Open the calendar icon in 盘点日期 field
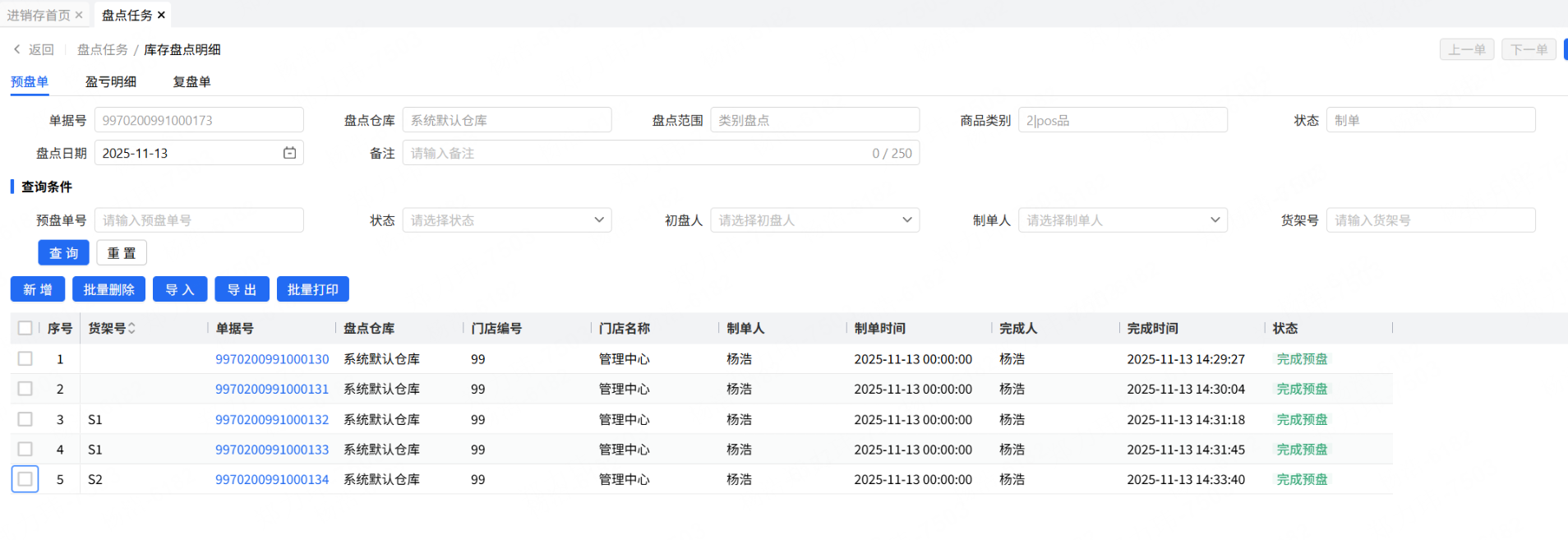This screenshot has height=540, width=1568. (x=289, y=153)
